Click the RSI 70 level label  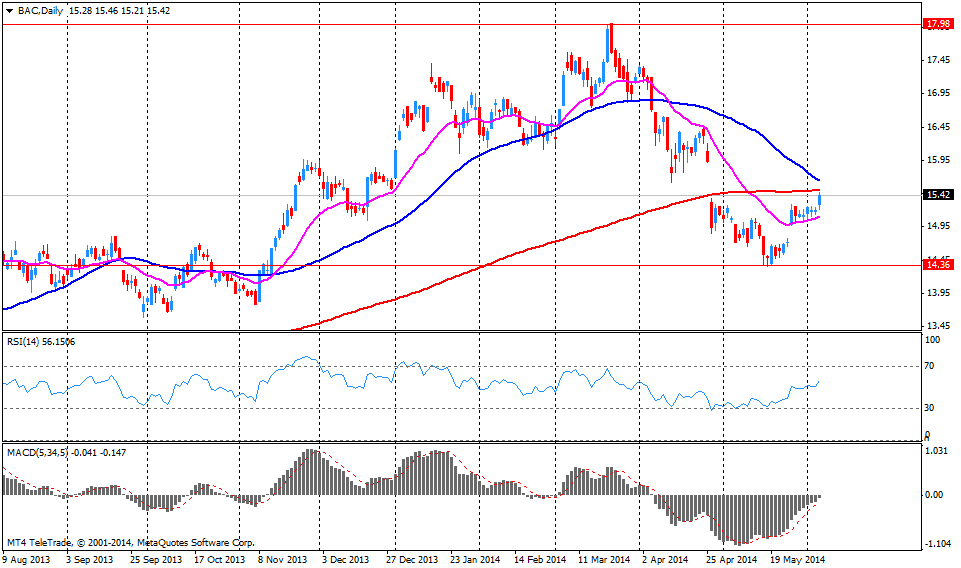coord(931,367)
